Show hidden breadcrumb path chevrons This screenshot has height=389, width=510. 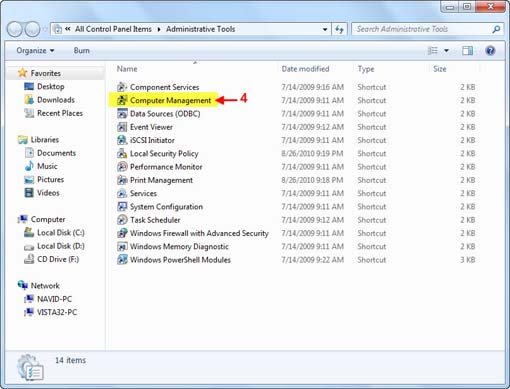(x=68, y=29)
